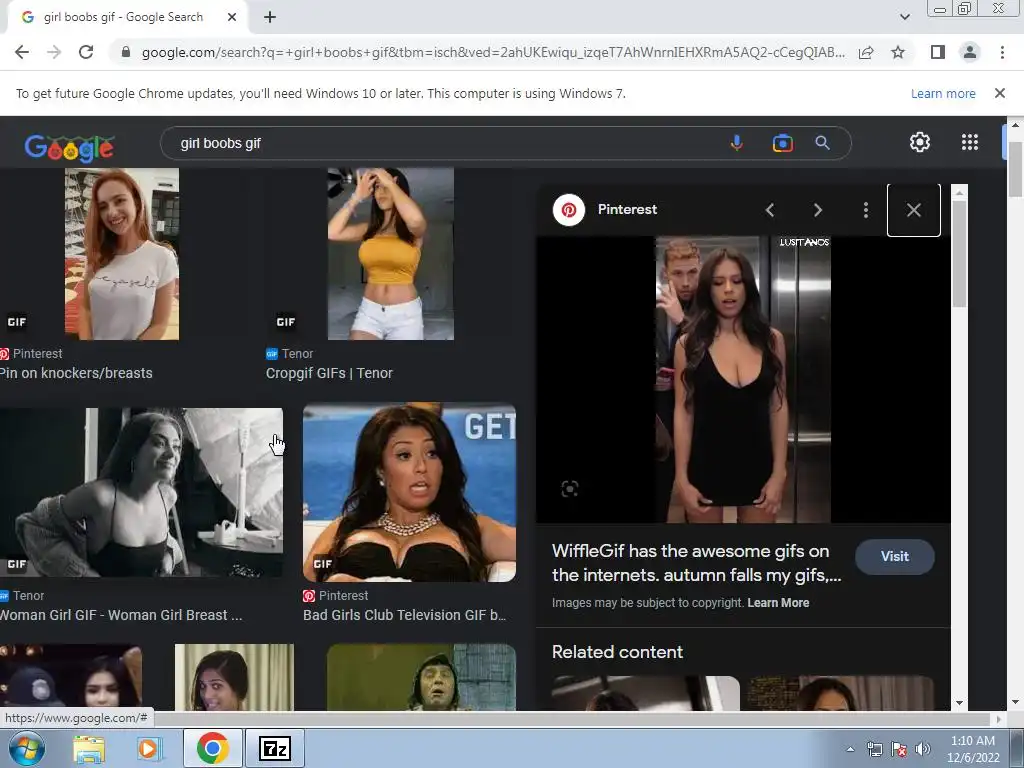
Task: Click the taskbar clock showing 1:10 AM
Action: pyautogui.click(x=973, y=749)
